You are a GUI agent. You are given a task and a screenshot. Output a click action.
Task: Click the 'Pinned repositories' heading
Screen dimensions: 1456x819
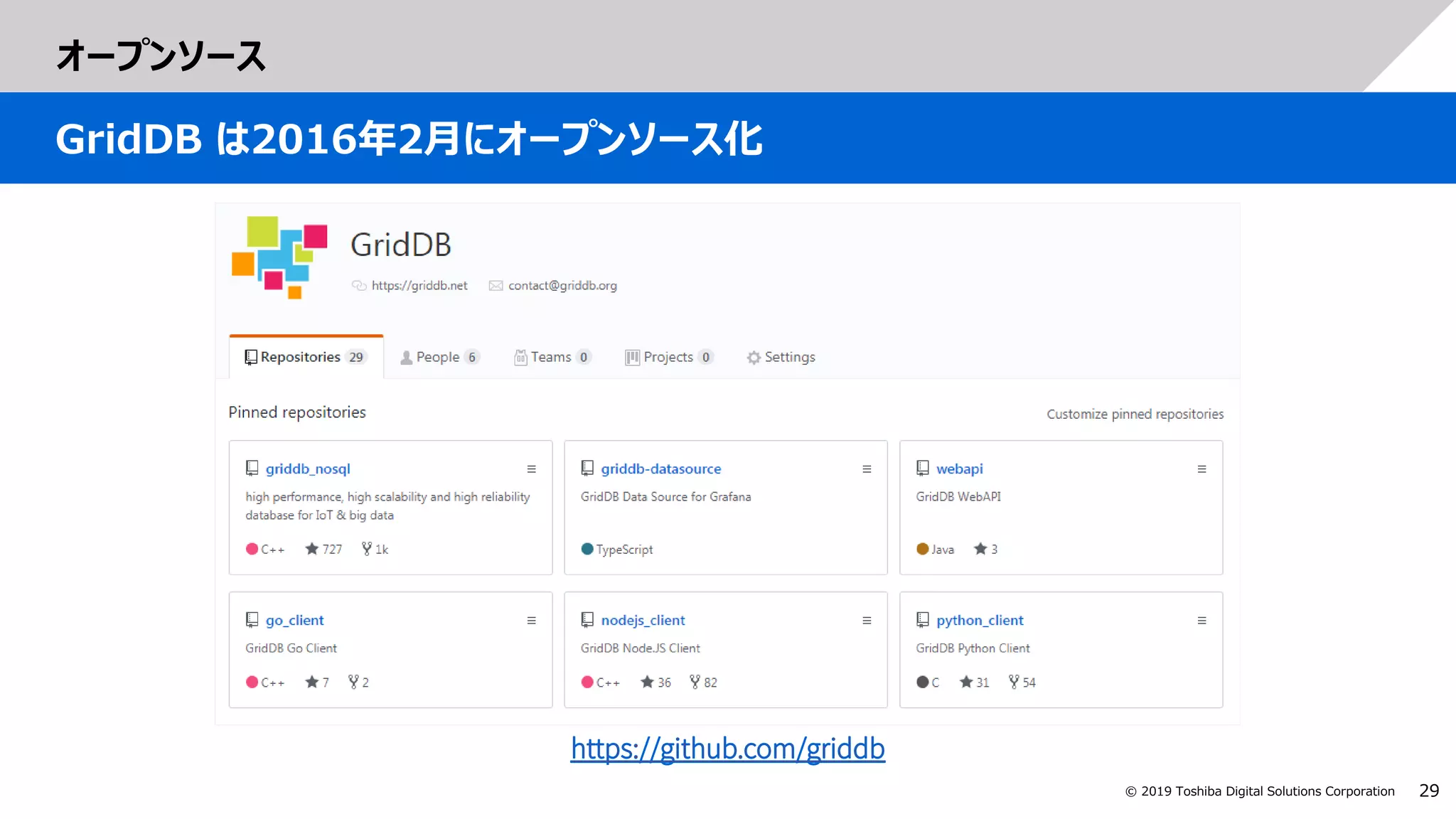pyautogui.click(x=297, y=412)
